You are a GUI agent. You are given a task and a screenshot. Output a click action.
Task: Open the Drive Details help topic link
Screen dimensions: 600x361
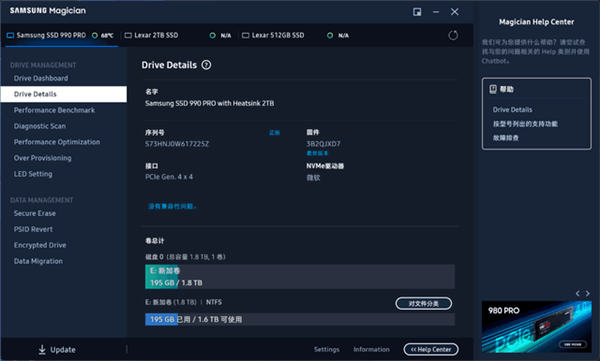point(512,109)
